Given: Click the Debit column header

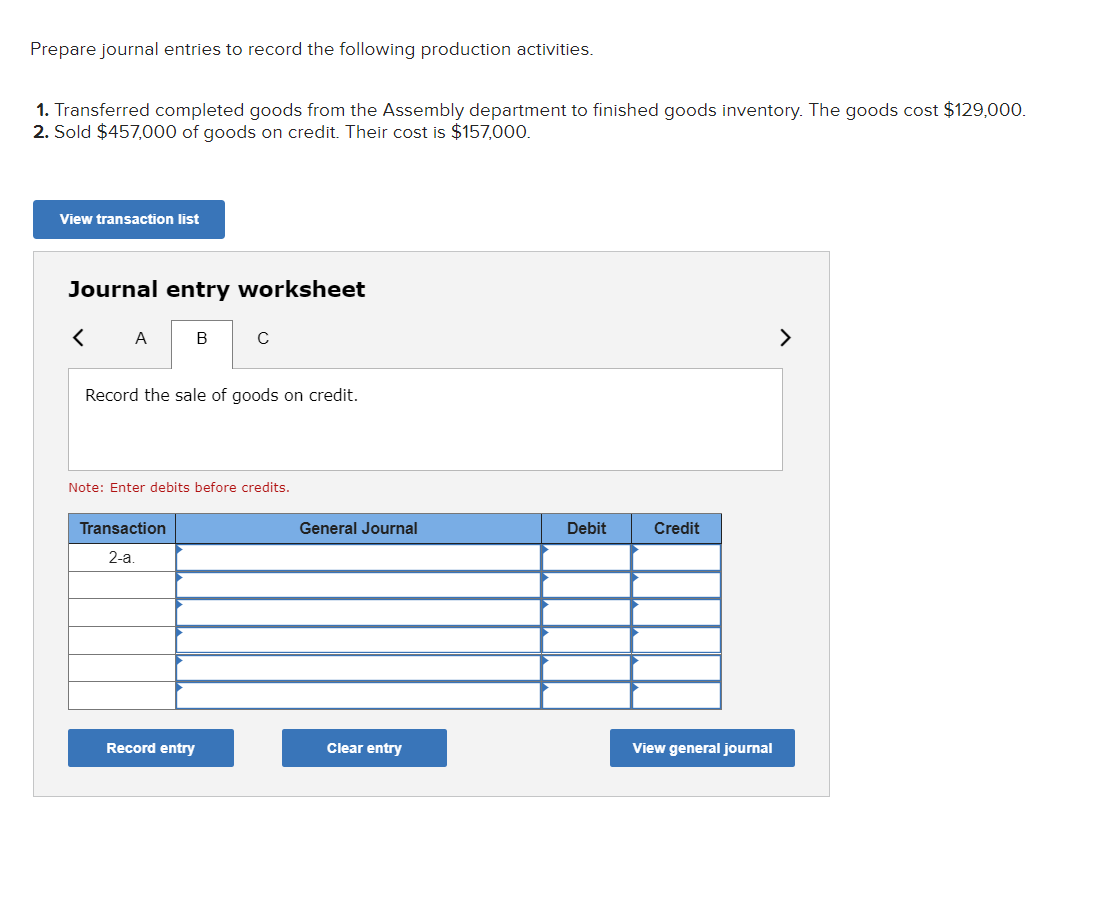Looking at the screenshot, I should coord(586,528).
